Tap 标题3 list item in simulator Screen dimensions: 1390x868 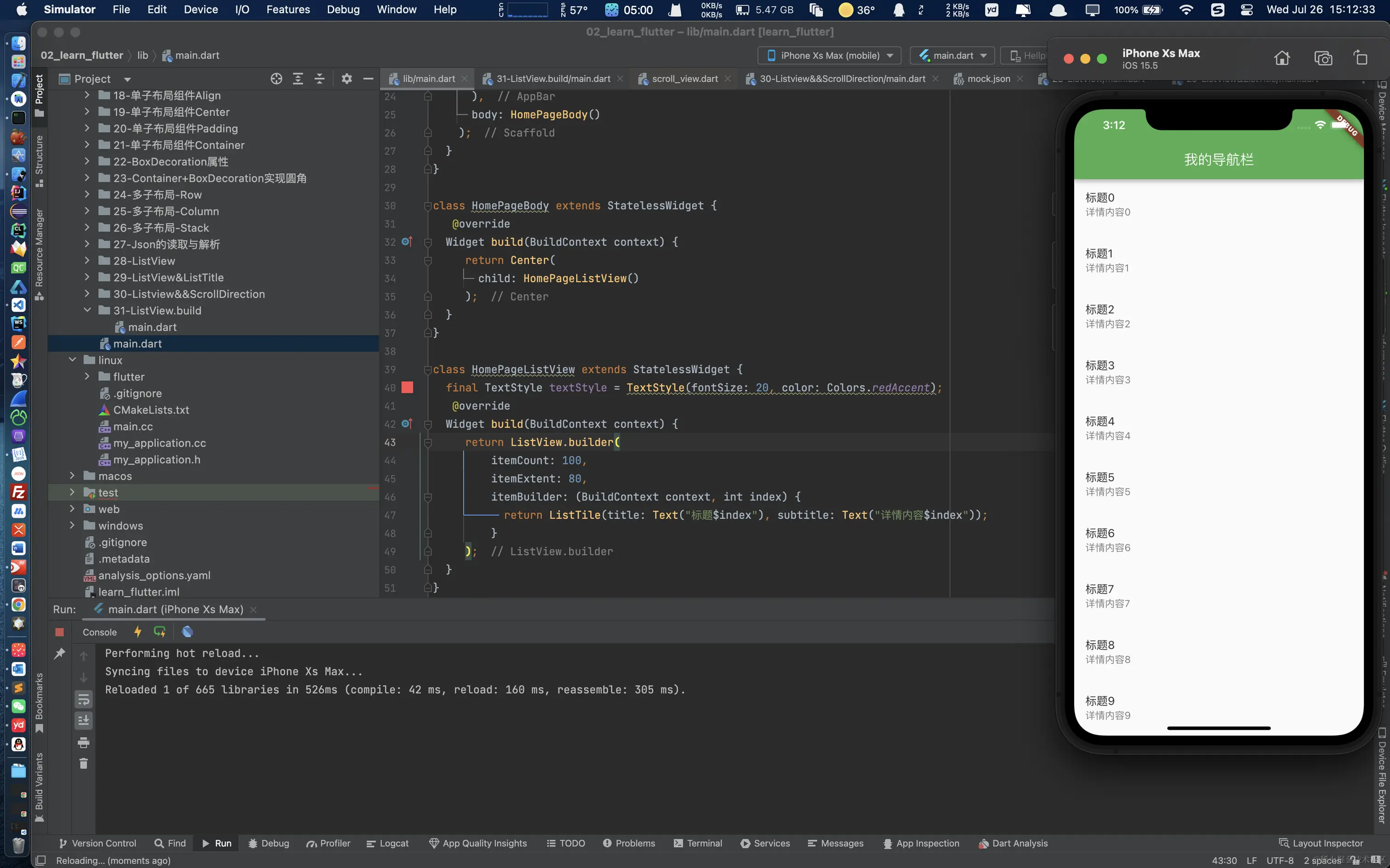pyautogui.click(x=1219, y=372)
